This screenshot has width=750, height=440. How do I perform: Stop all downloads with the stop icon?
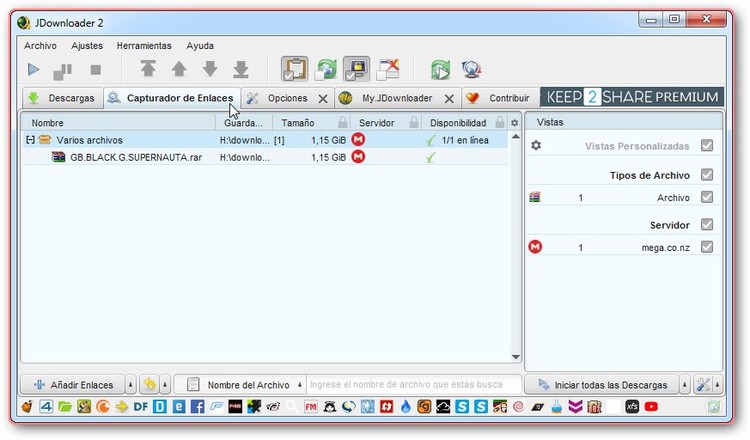point(96,70)
